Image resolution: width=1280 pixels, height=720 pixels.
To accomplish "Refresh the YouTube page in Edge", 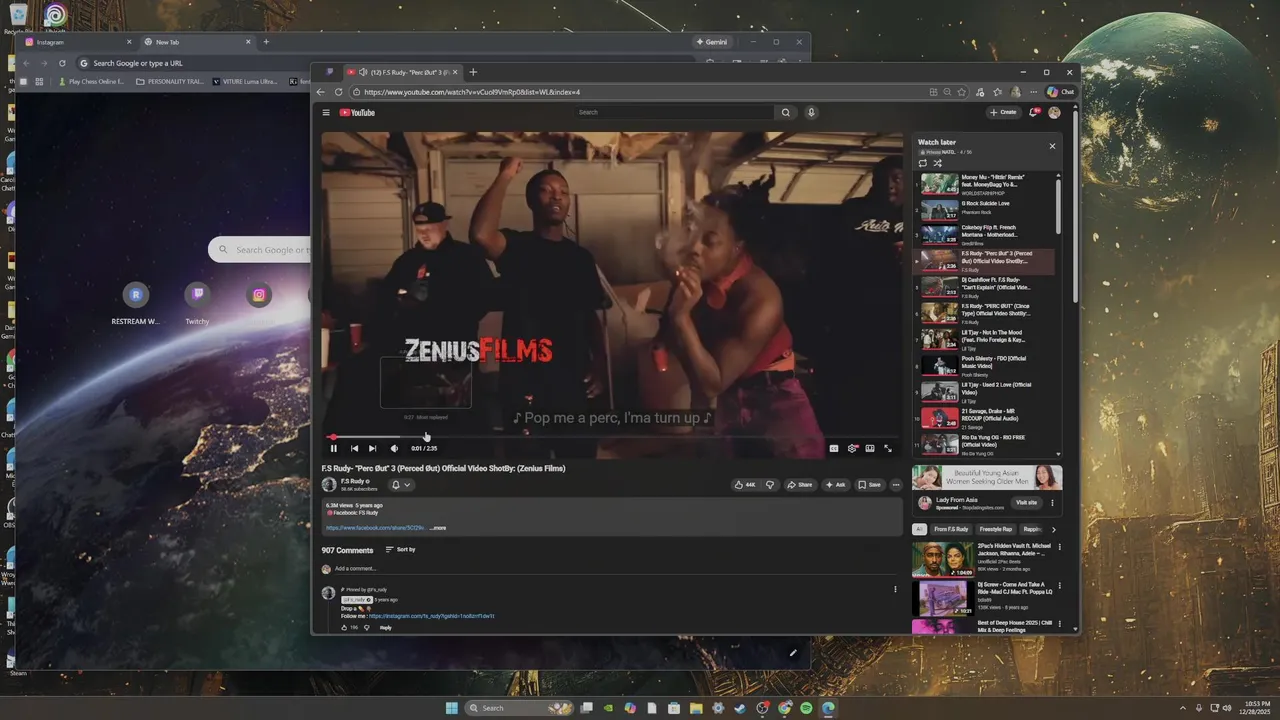I will pyautogui.click(x=339, y=92).
